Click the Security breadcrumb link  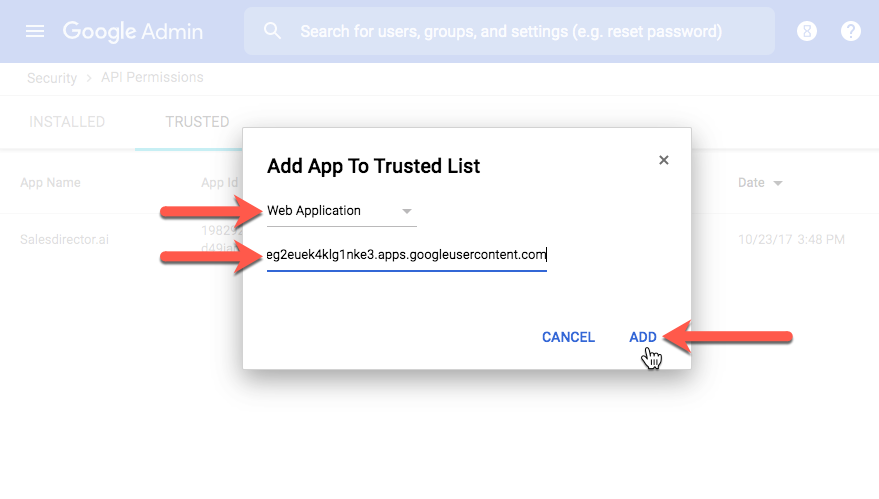tap(52, 78)
